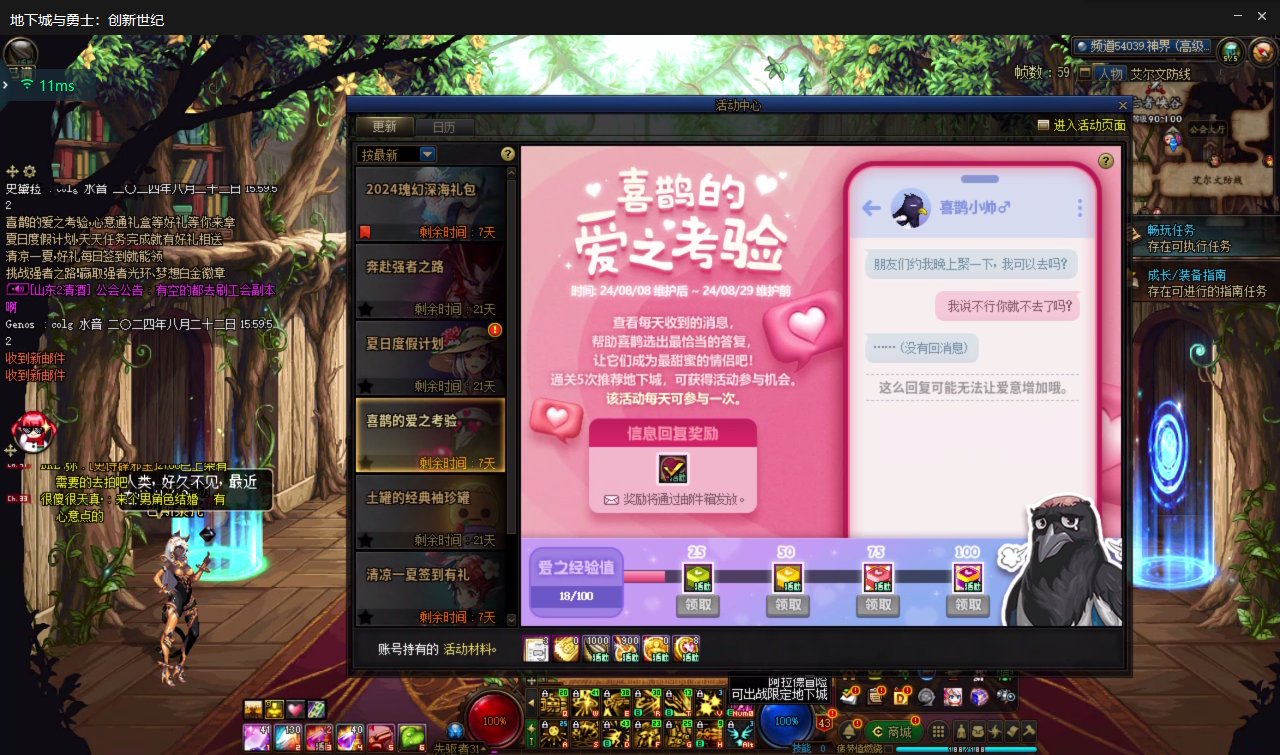Image resolution: width=1280 pixels, height=755 pixels.
Task: Click the purple cube icon in bottom bar
Action: 980,696
